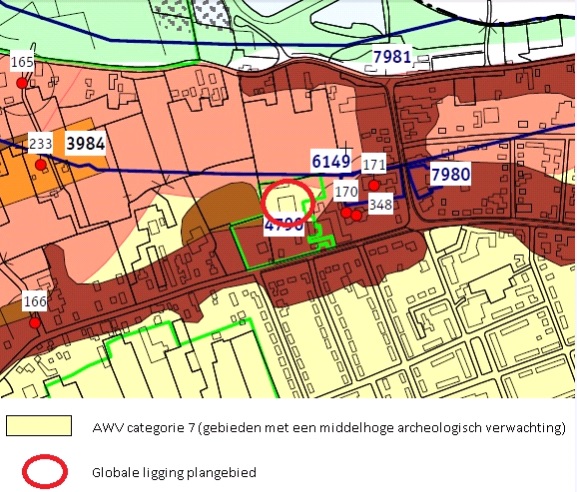Select map label 3984

pos(85,143)
